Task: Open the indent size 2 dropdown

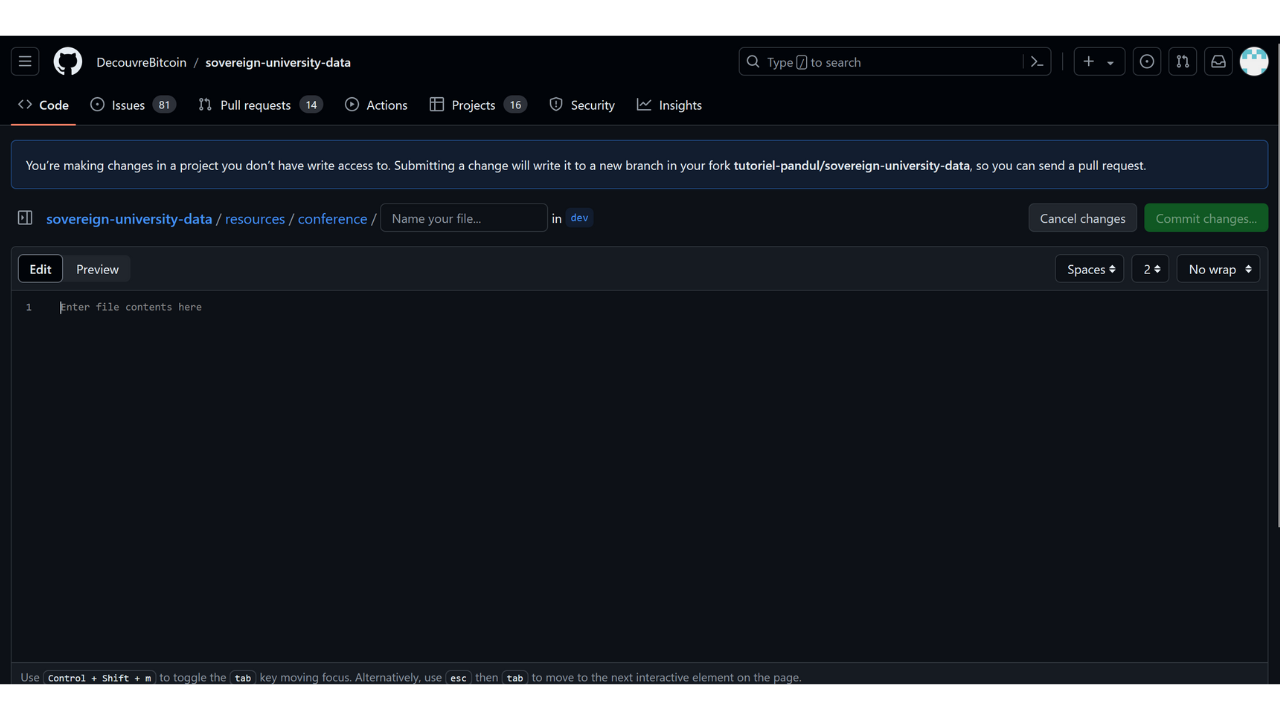Action: tap(1150, 269)
